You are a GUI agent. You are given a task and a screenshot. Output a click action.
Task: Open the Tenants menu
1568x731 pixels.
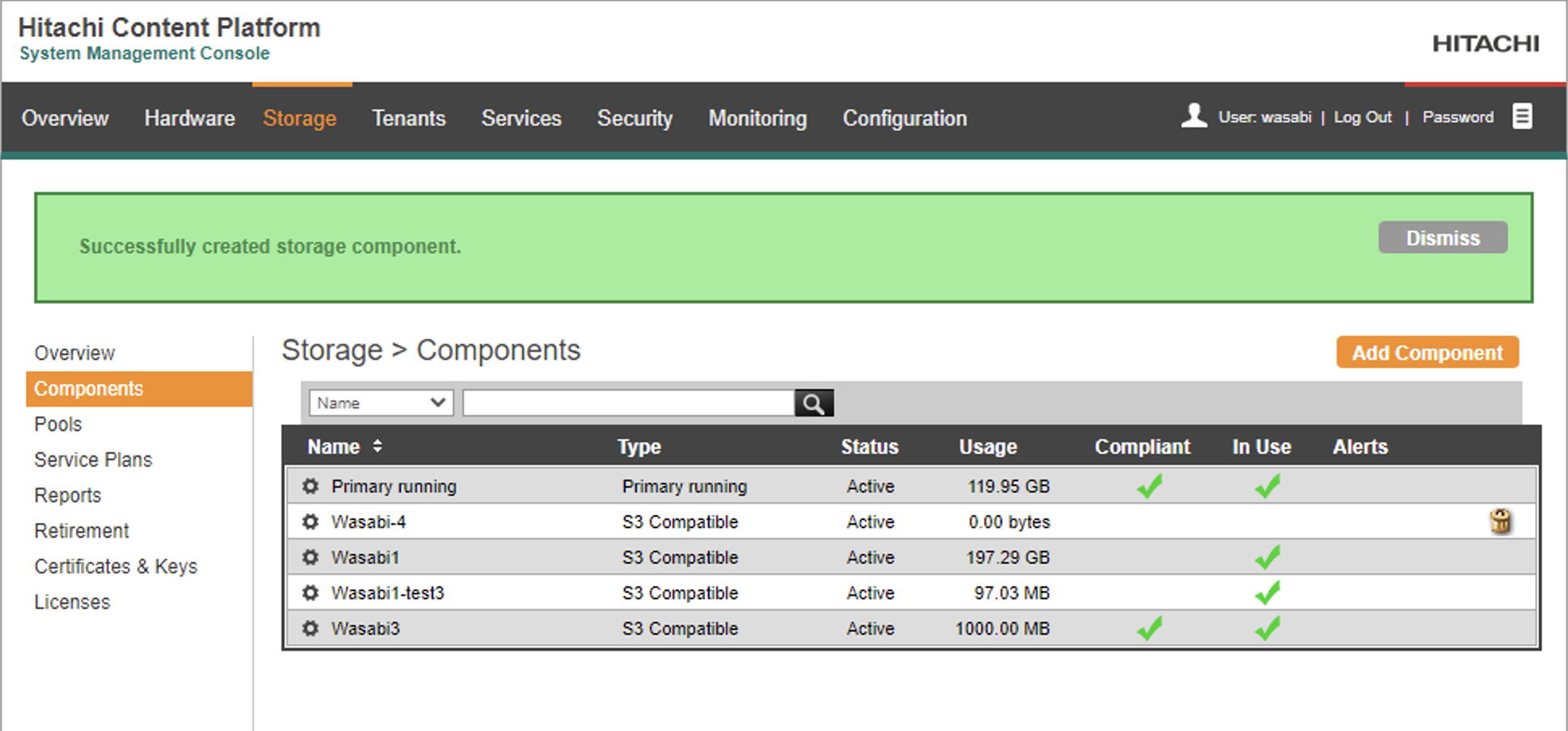point(409,118)
